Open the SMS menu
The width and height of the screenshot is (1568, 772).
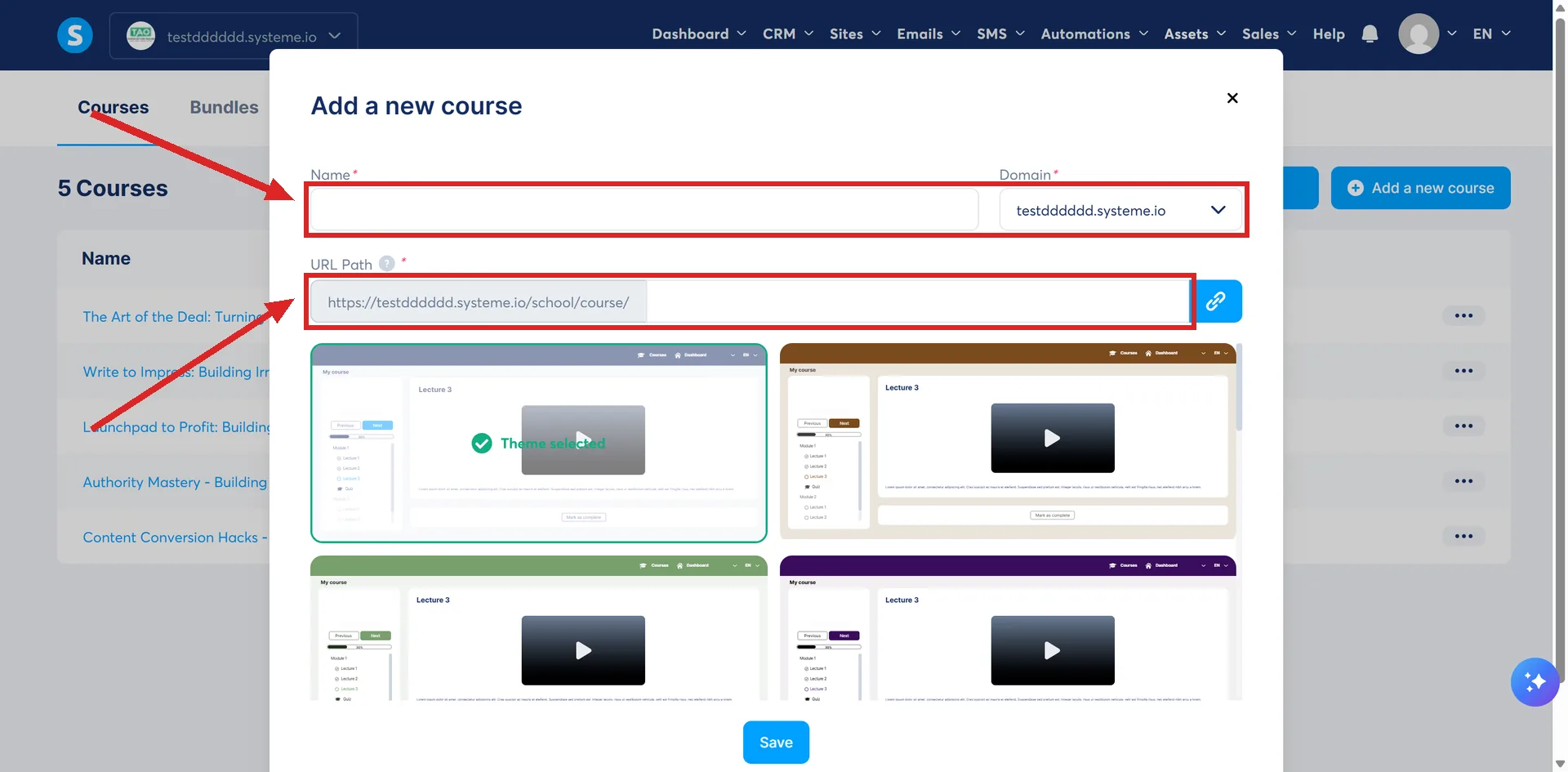(x=1000, y=34)
